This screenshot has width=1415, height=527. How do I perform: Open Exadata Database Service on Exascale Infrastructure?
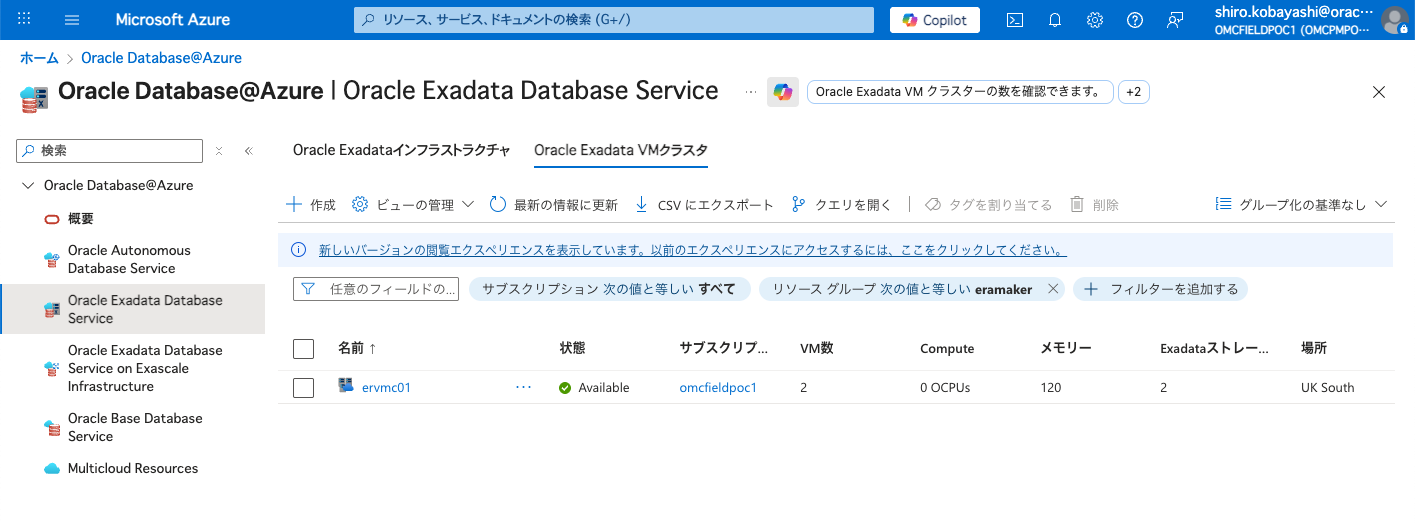tap(131, 368)
